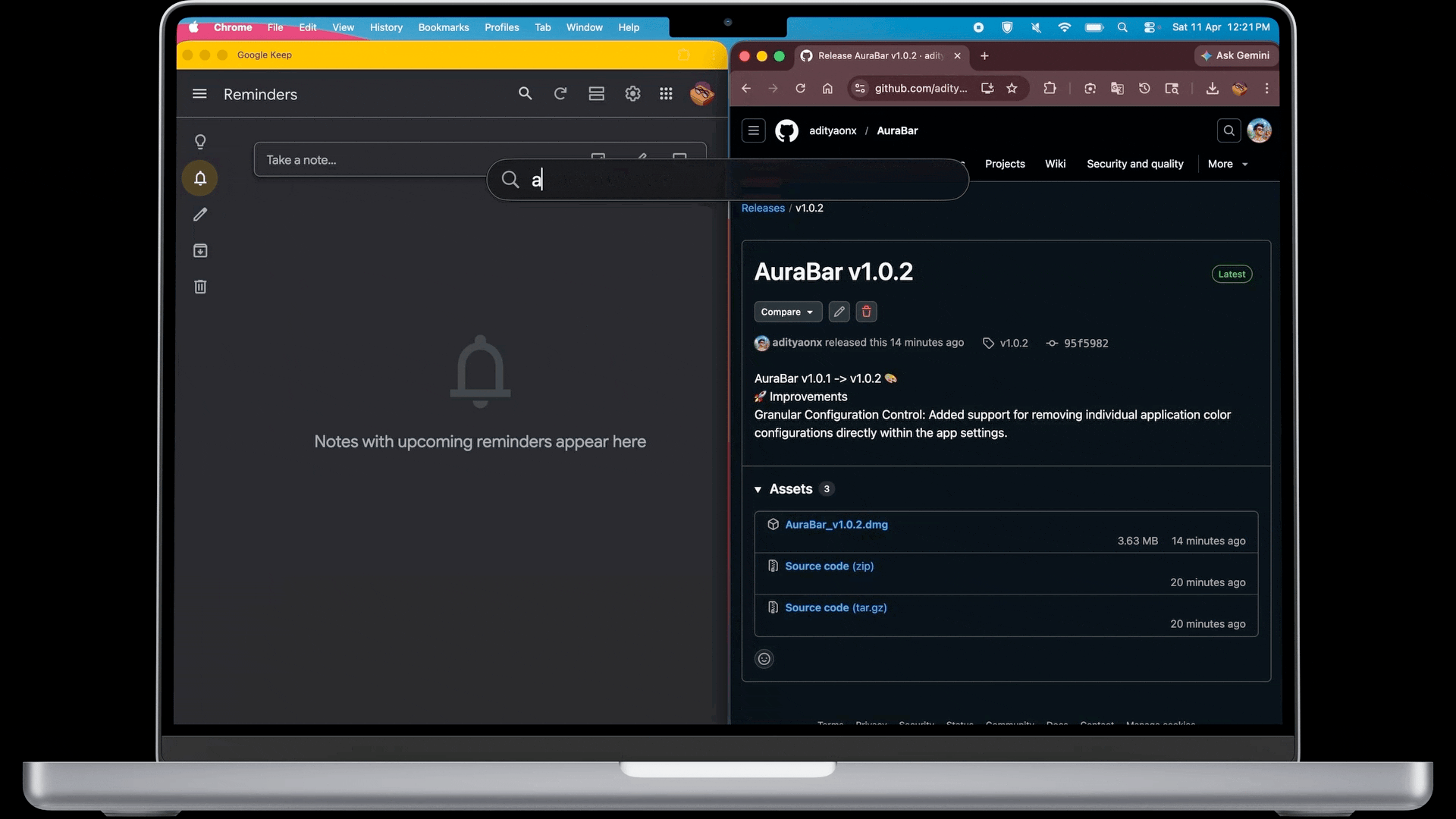Image resolution: width=1456 pixels, height=819 pixels.
Task: Go back in the GitHub browser window
Action: click(746, 89)
